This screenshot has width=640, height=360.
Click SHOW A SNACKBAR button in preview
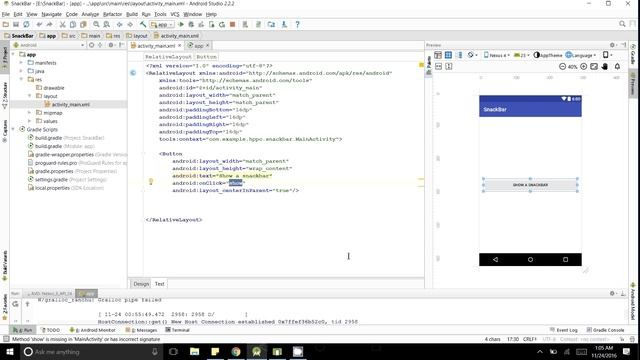coord(530,185)
